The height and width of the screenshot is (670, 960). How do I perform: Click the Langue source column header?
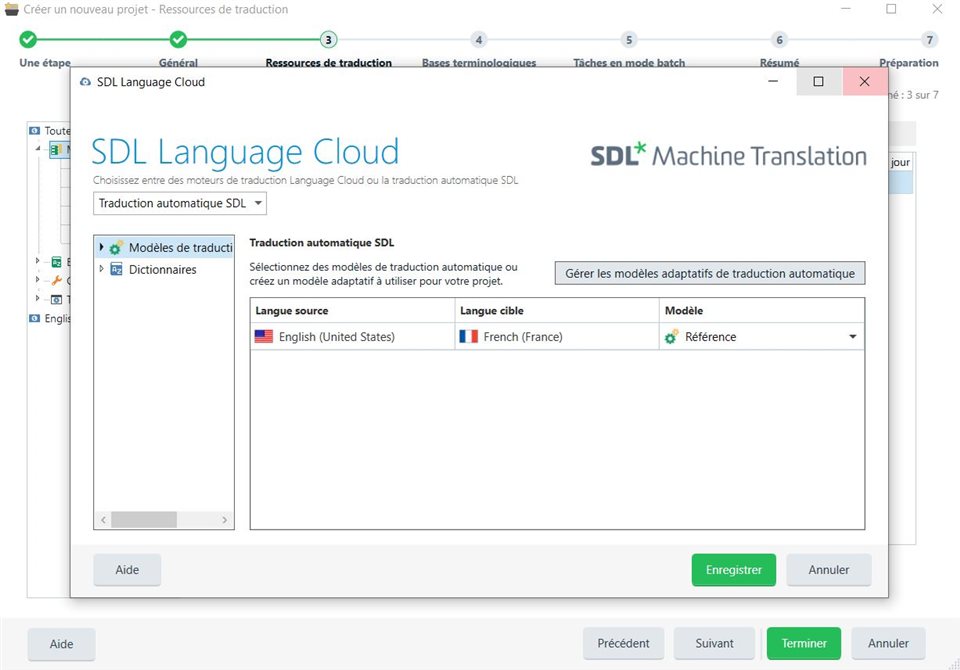click(352, 311)
